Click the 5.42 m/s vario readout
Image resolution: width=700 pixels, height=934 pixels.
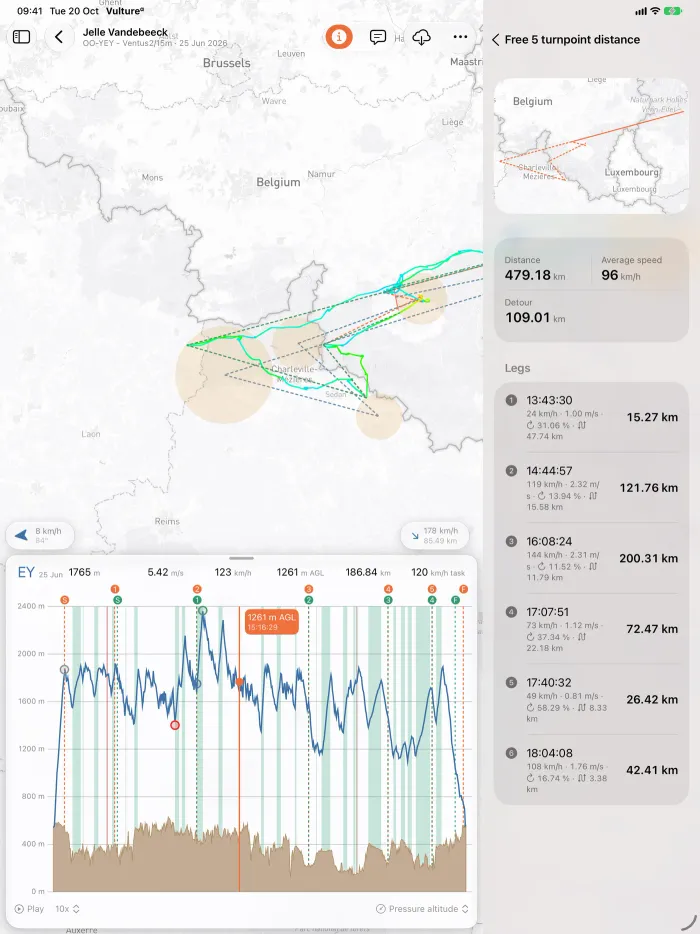point(166,572)
